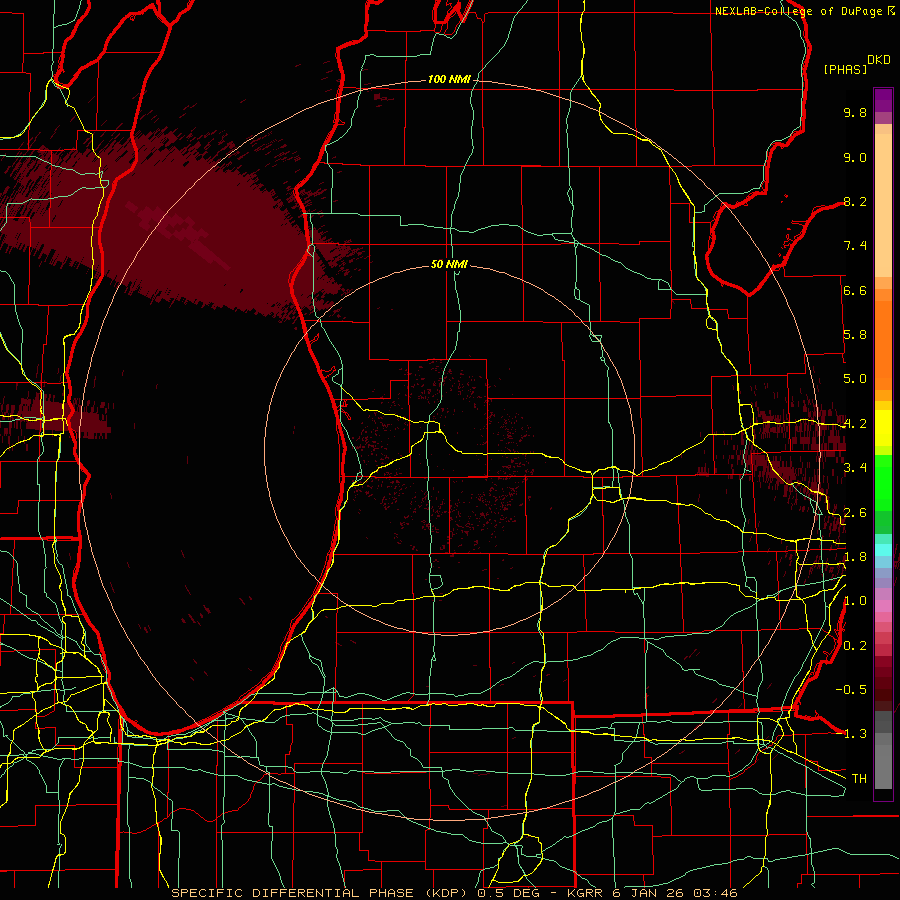900x900 pixels.
Task: Click the 1.3 legend value near bottom
Action: tap(855, 734)
